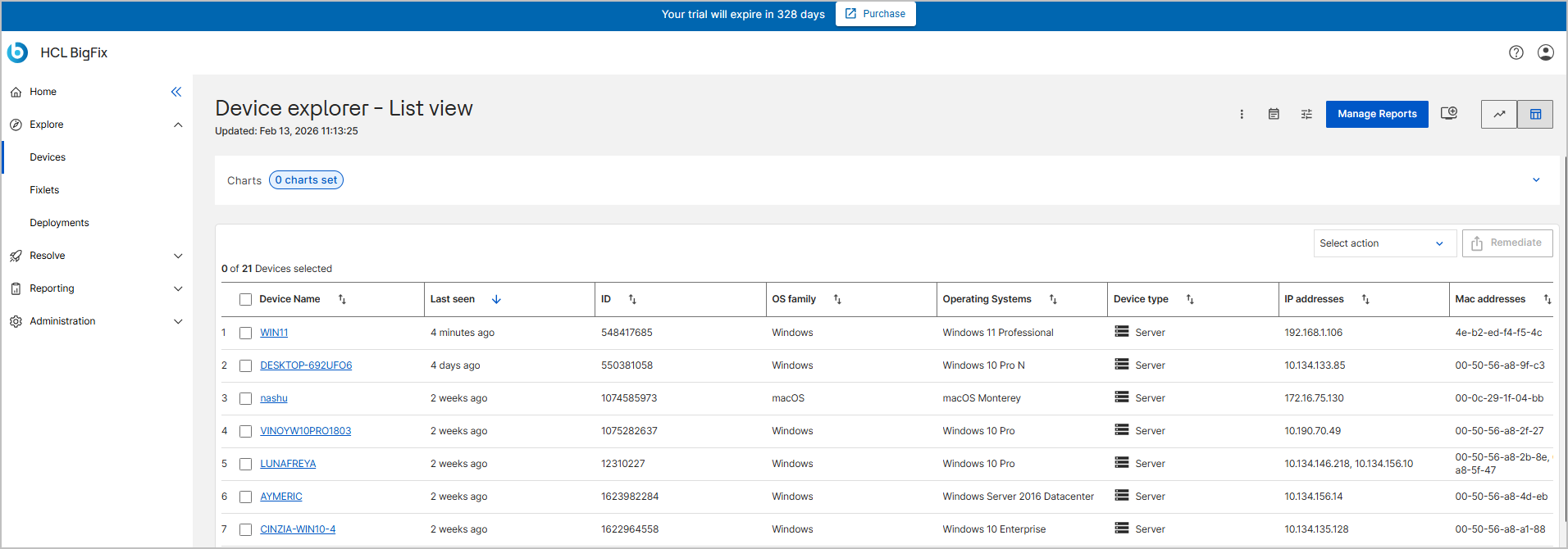The width and height of the screenshot is (1568, 549).
Task: Switch to the chart trend view icon
Action: click(1499, 115)
